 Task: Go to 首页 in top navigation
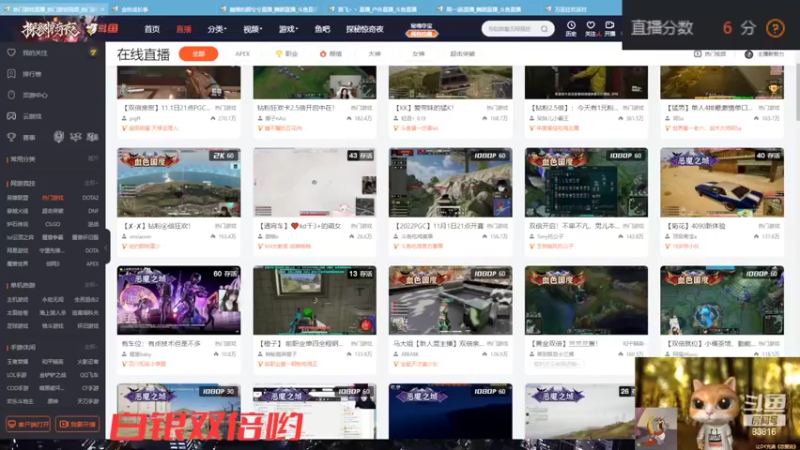coord(152,29)
